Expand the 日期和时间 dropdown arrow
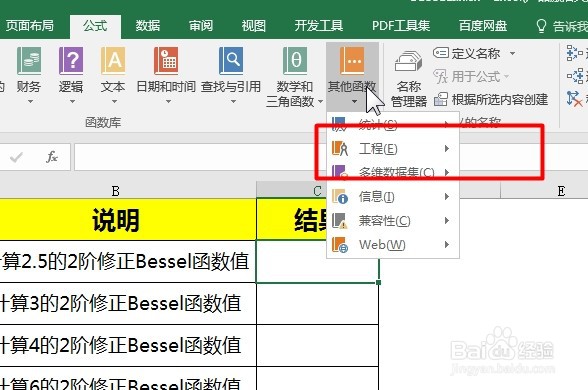 click(168, 101)
